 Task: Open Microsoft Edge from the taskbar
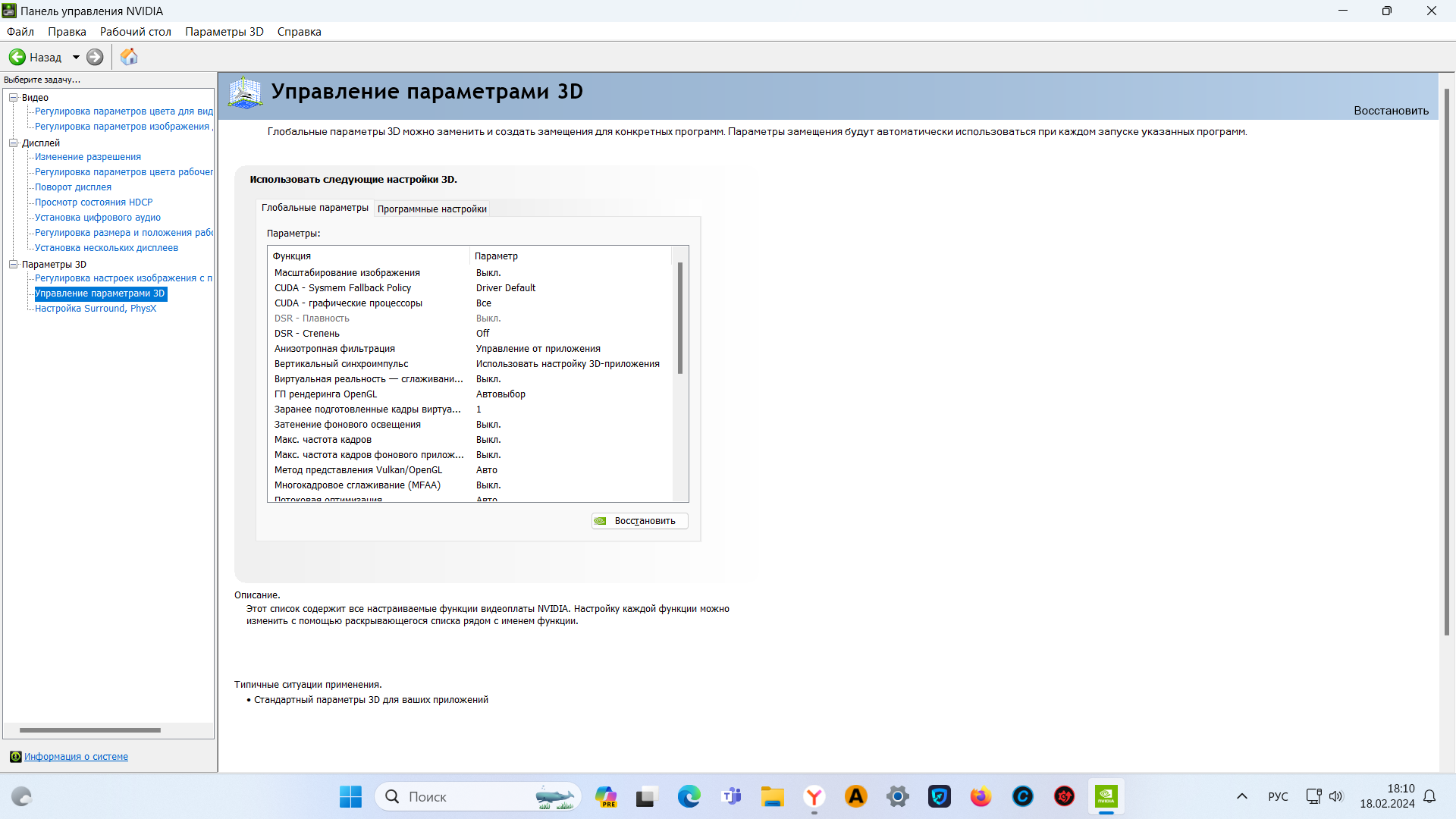[689, 796]
